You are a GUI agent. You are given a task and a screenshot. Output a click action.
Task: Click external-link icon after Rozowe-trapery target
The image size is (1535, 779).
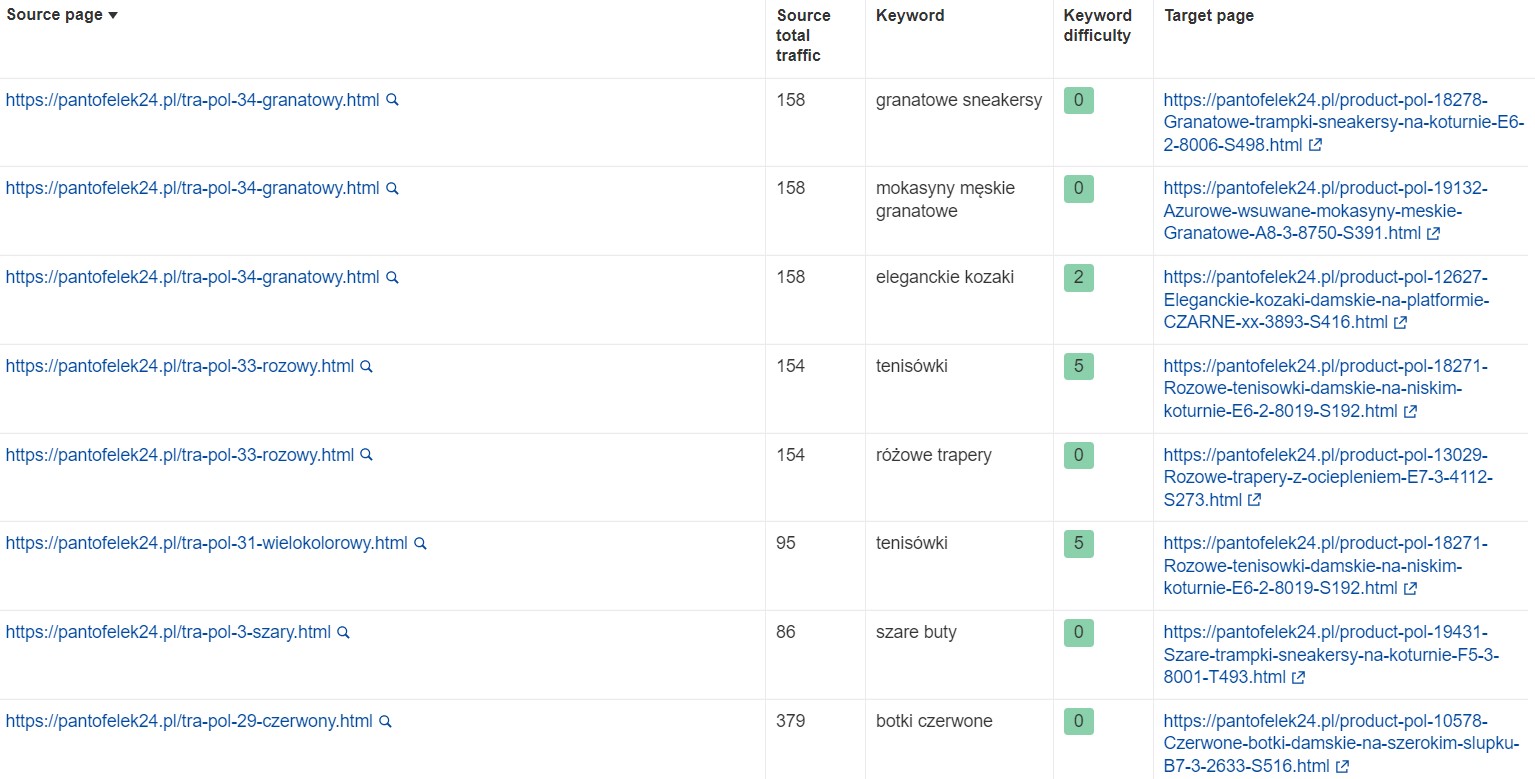pyautogui.click(x=1255, y=500)
